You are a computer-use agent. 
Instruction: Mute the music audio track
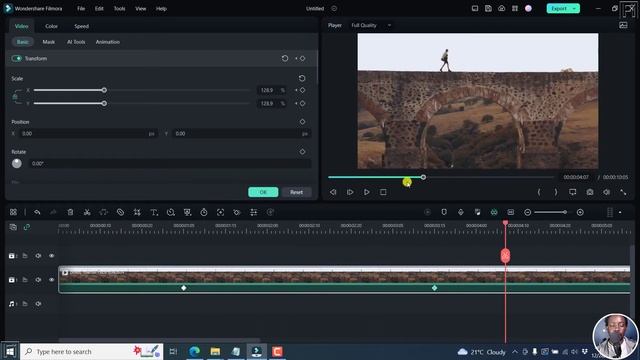point(38,304)
